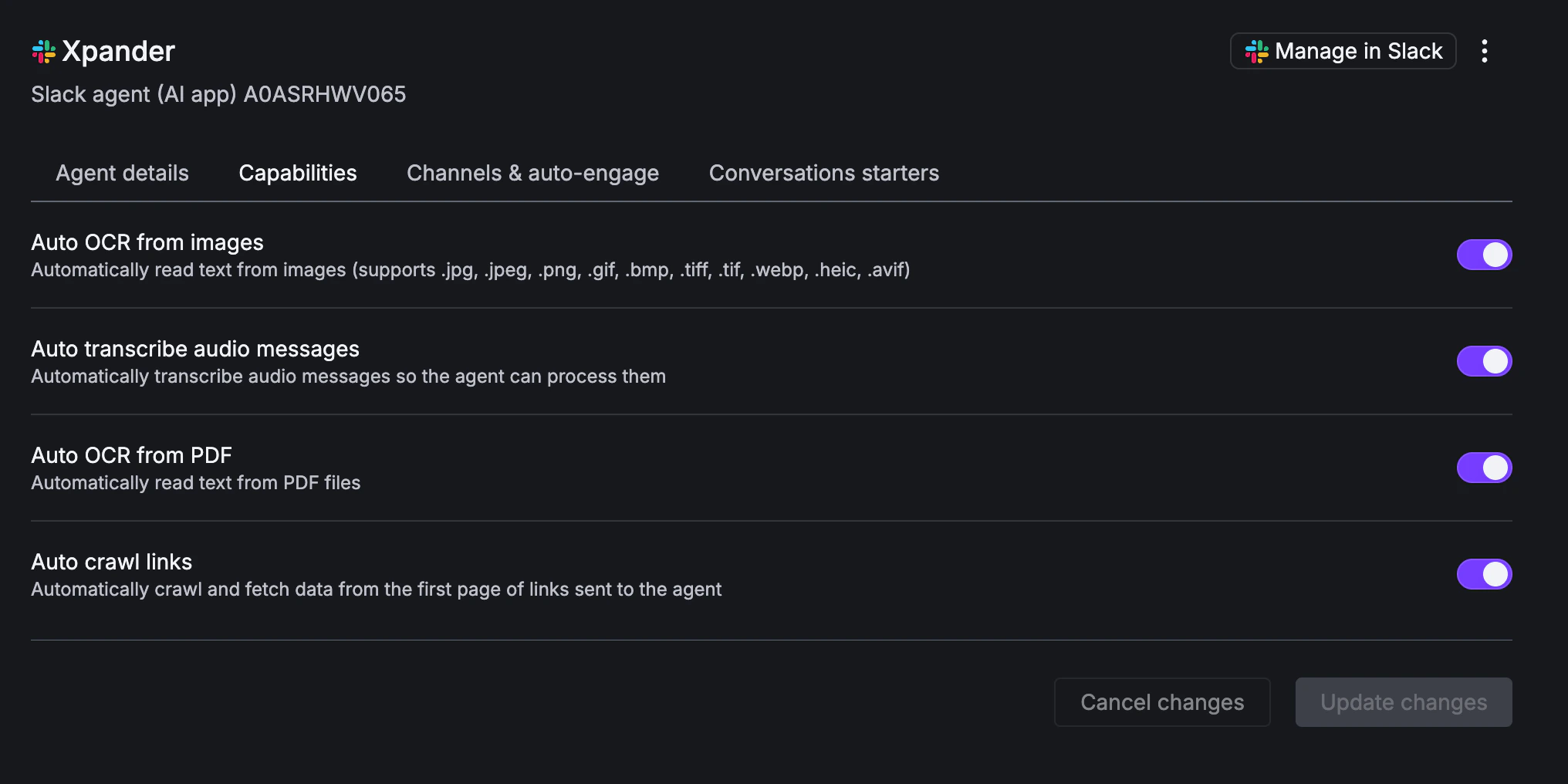Viewport: 1568px width, 784px height.
Task: Switch to the Agent details tab
Action: pos(121,173)
